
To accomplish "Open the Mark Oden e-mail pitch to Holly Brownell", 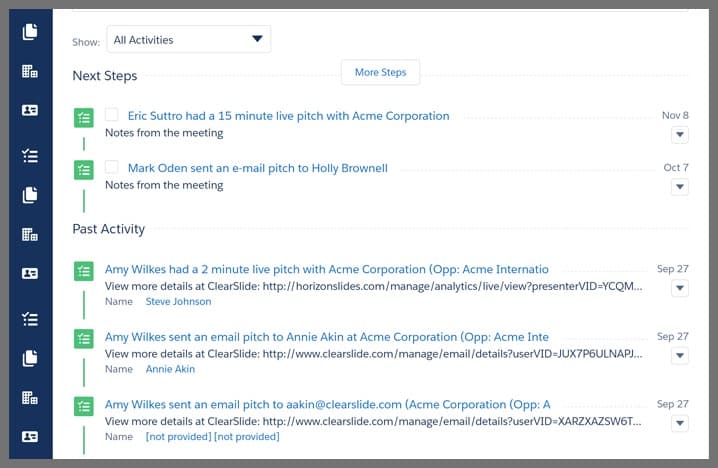I will (257, 168).
